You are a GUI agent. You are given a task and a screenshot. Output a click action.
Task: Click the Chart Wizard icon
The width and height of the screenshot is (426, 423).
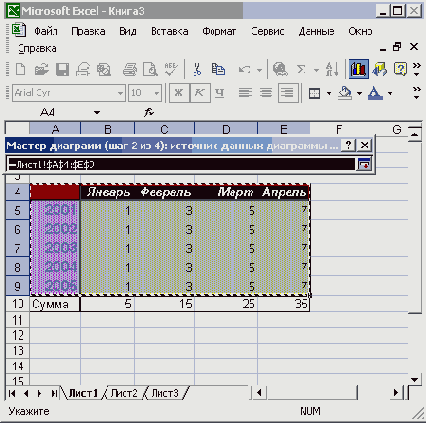point(359,69)
